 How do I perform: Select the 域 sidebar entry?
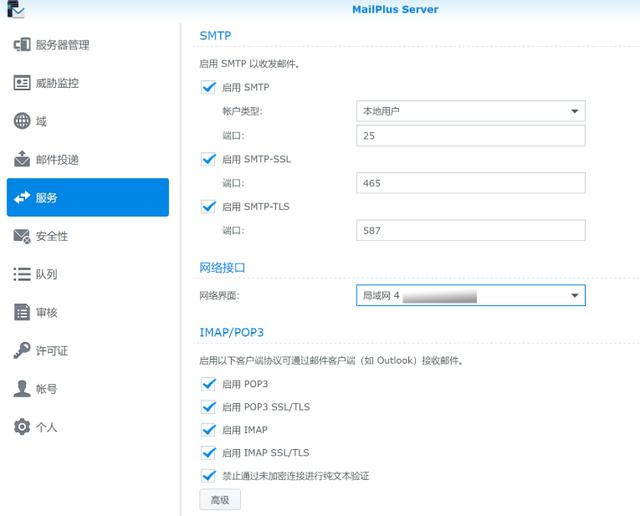[88, 121]
